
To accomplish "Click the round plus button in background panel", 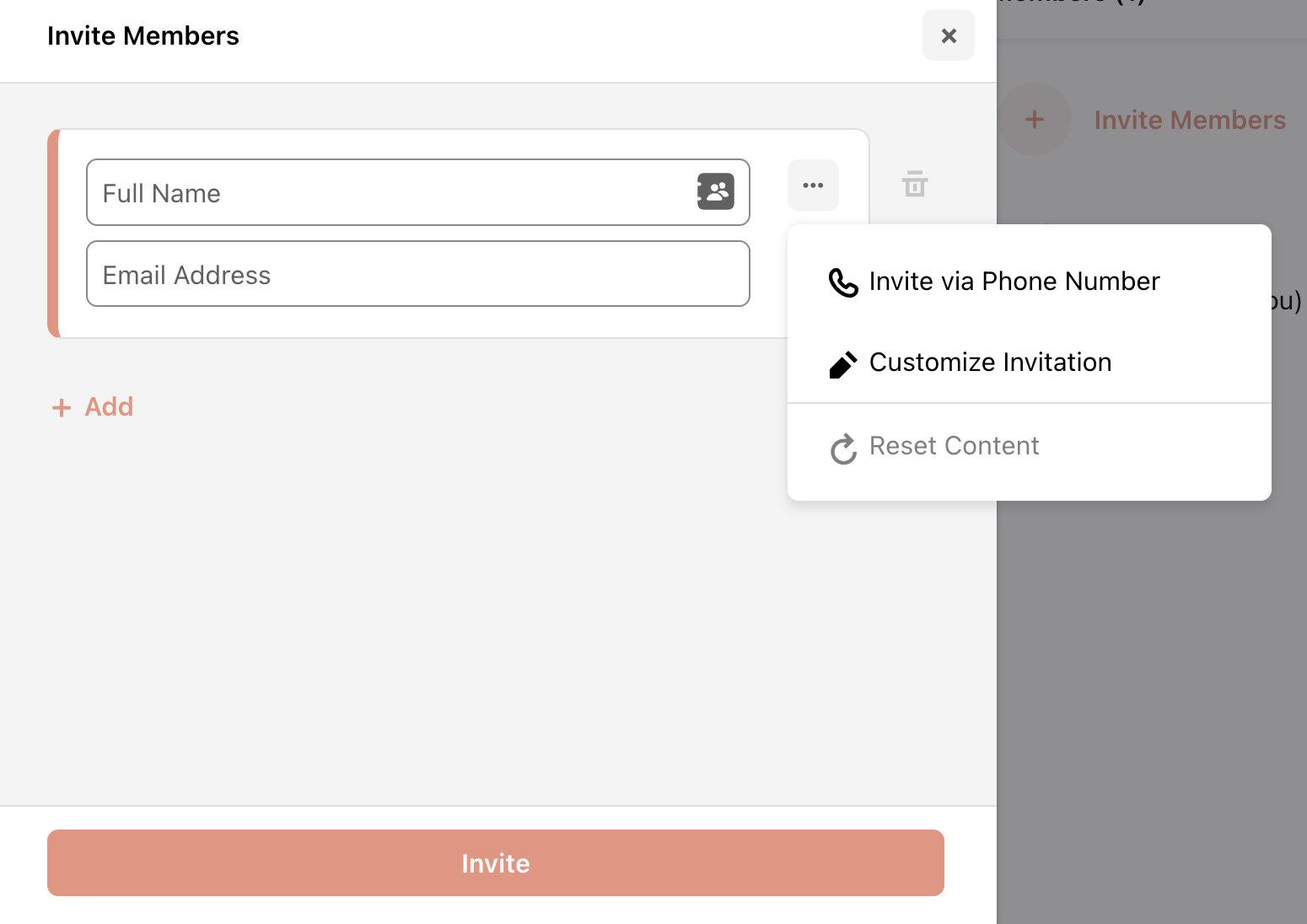I will (1035, 120).
